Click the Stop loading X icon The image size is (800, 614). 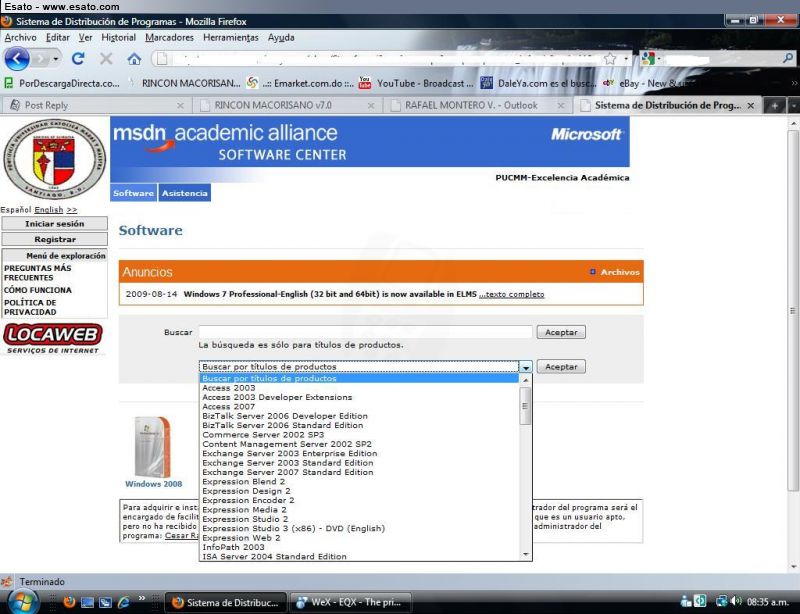coord(106,59)
